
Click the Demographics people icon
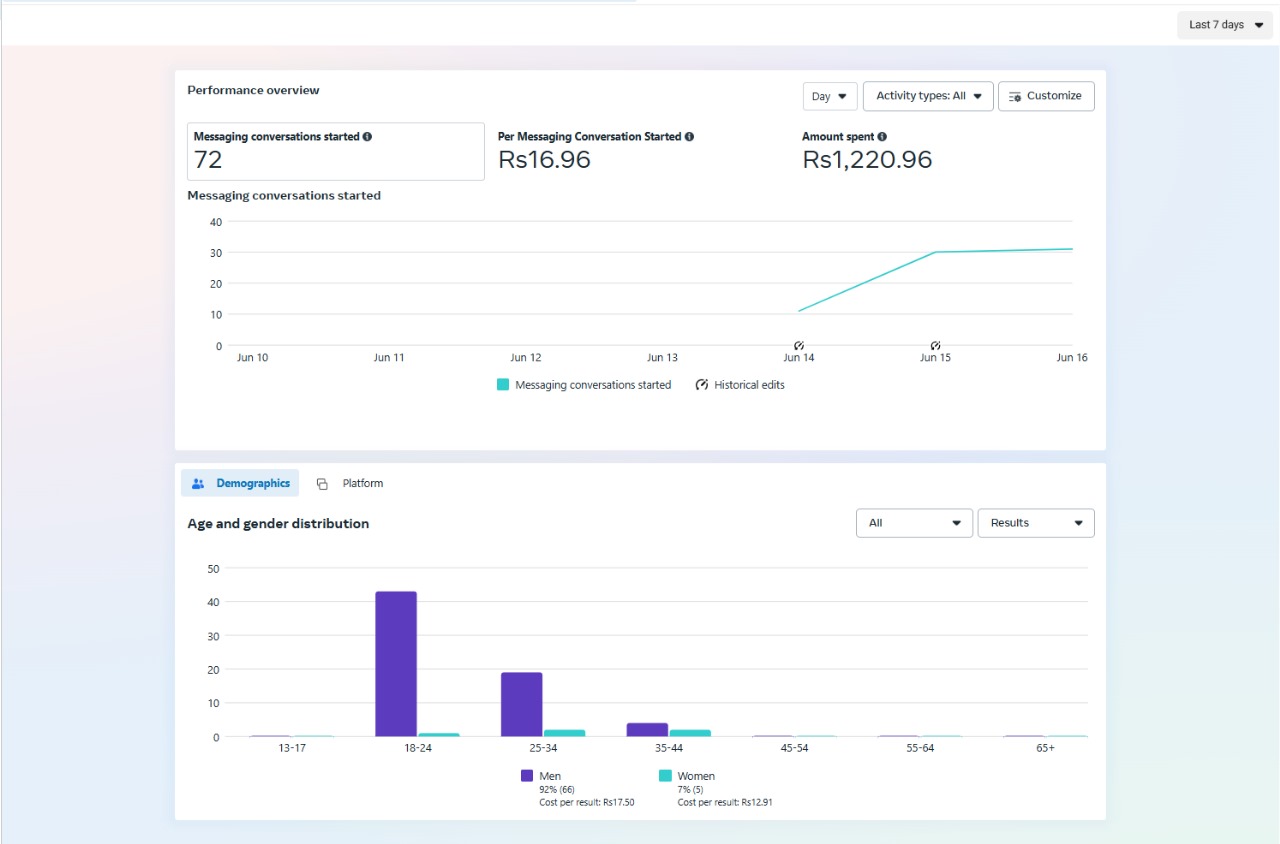(198, 484)
